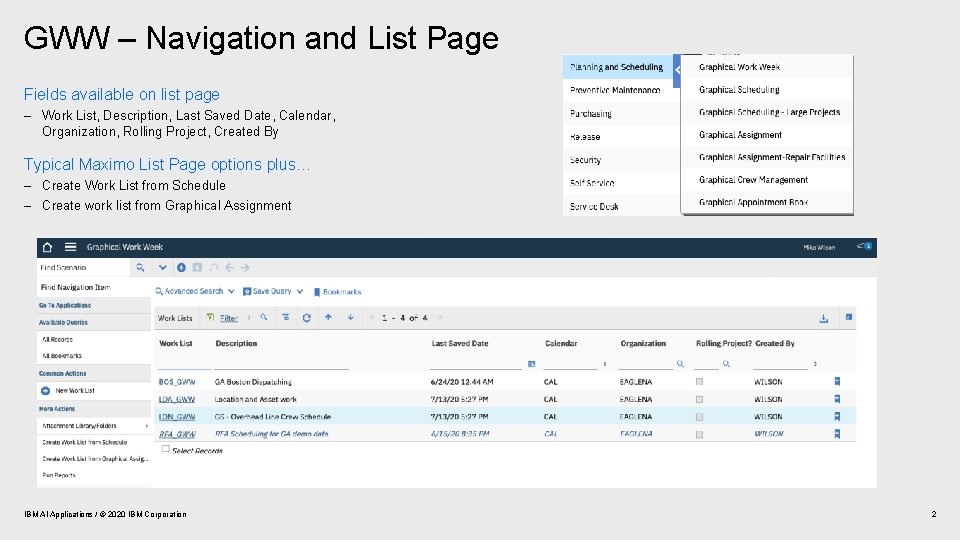Collapse the Work Lists table section

pos(849,317)
